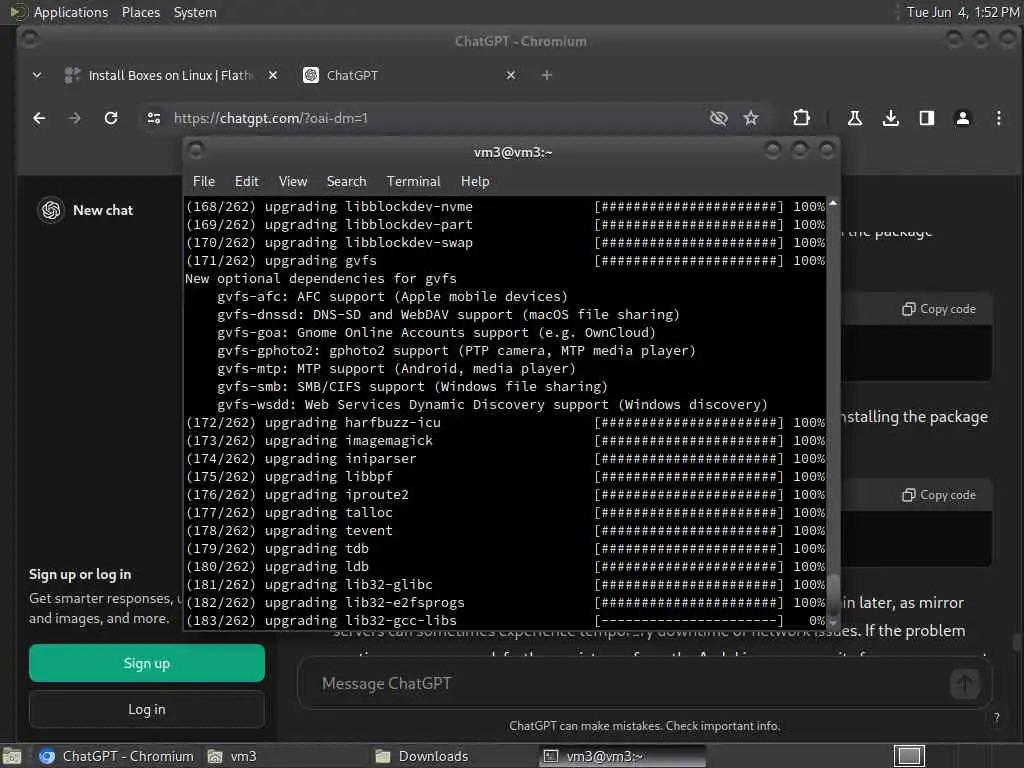Expand the tab search chevron
1024x768 pixels.
pyautogui.click(x=37, y=75)
